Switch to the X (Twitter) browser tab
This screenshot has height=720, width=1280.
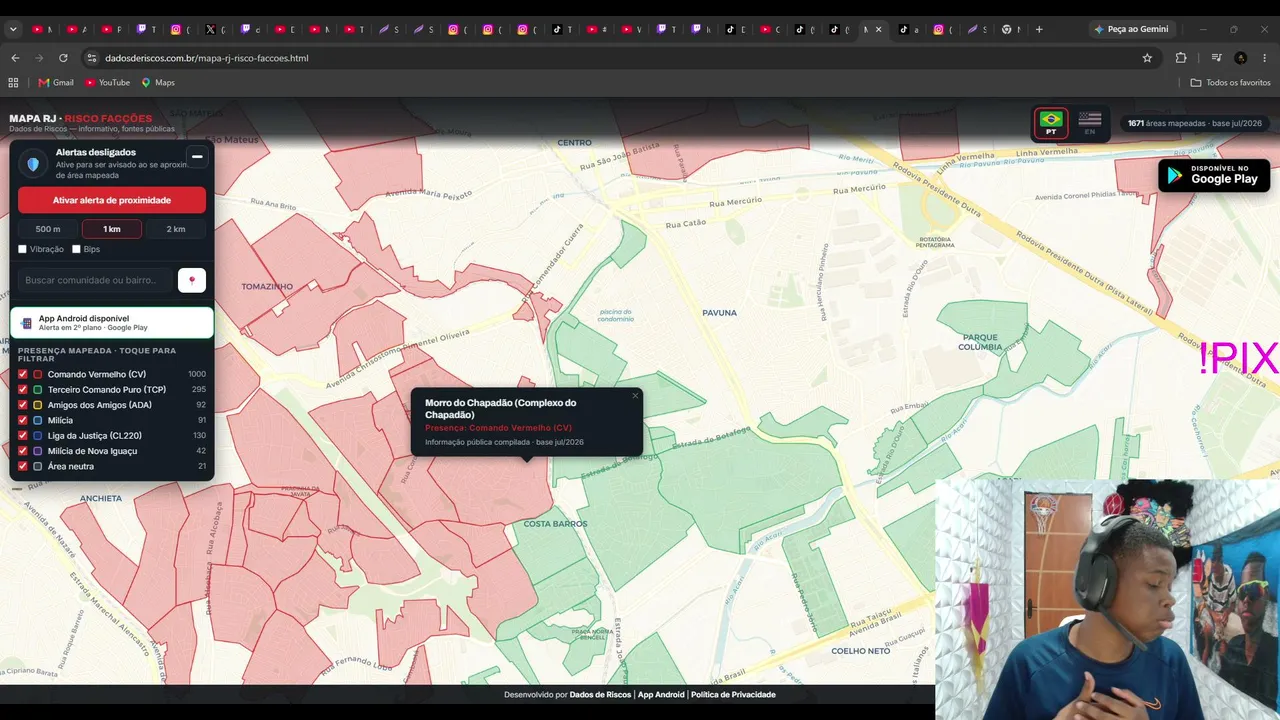tap(215, 29)
